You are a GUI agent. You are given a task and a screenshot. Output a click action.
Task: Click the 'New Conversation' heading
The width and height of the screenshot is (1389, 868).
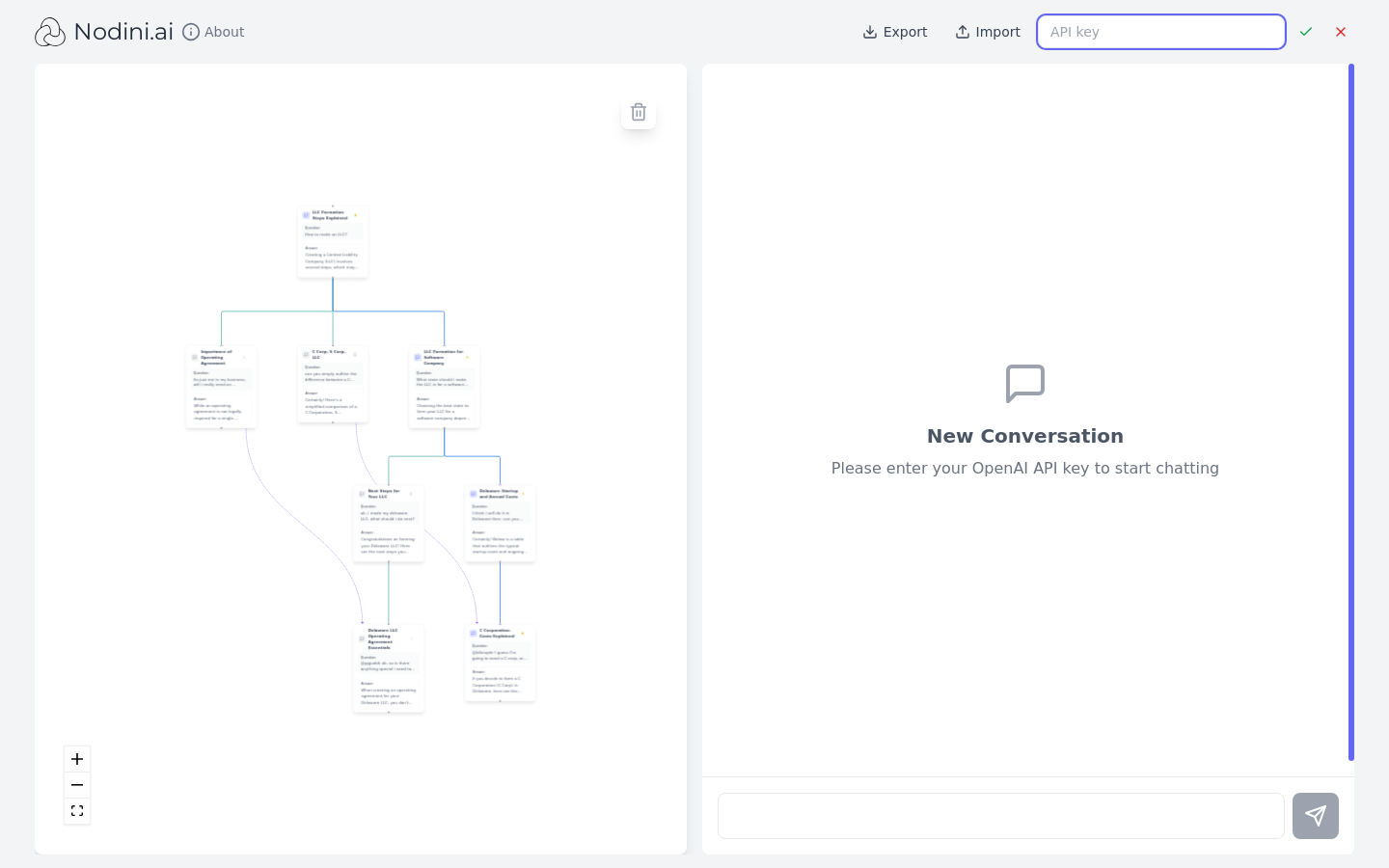click(1025, 436)
